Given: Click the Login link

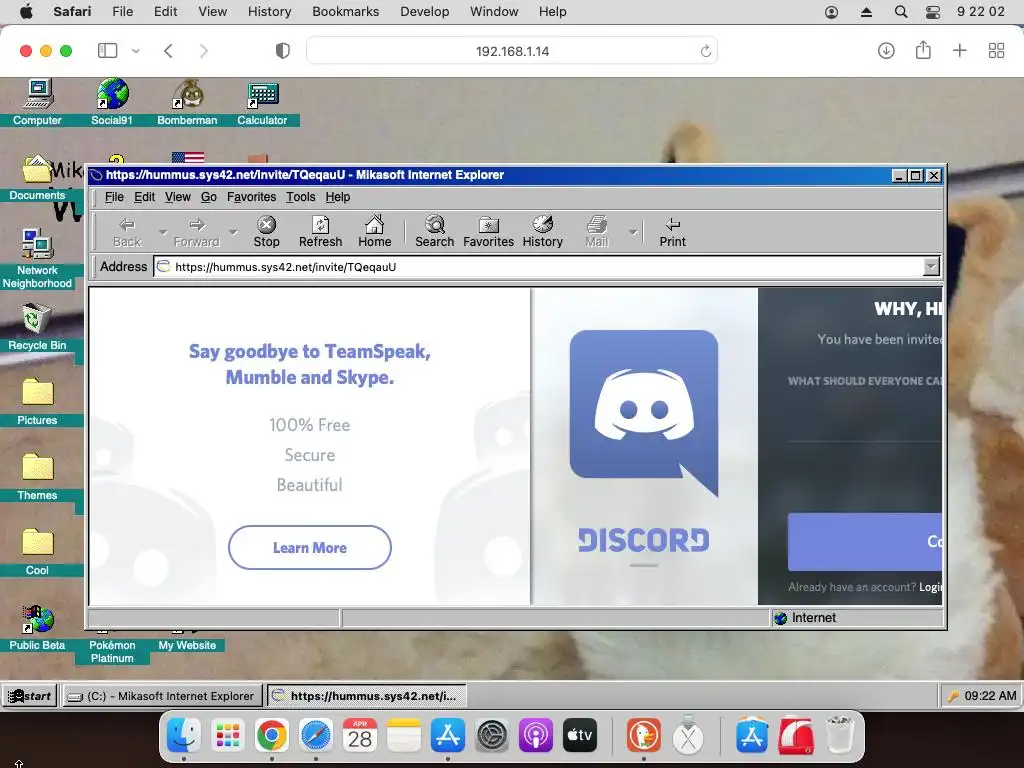Looking at the screenshot, I should click(930, 586).
